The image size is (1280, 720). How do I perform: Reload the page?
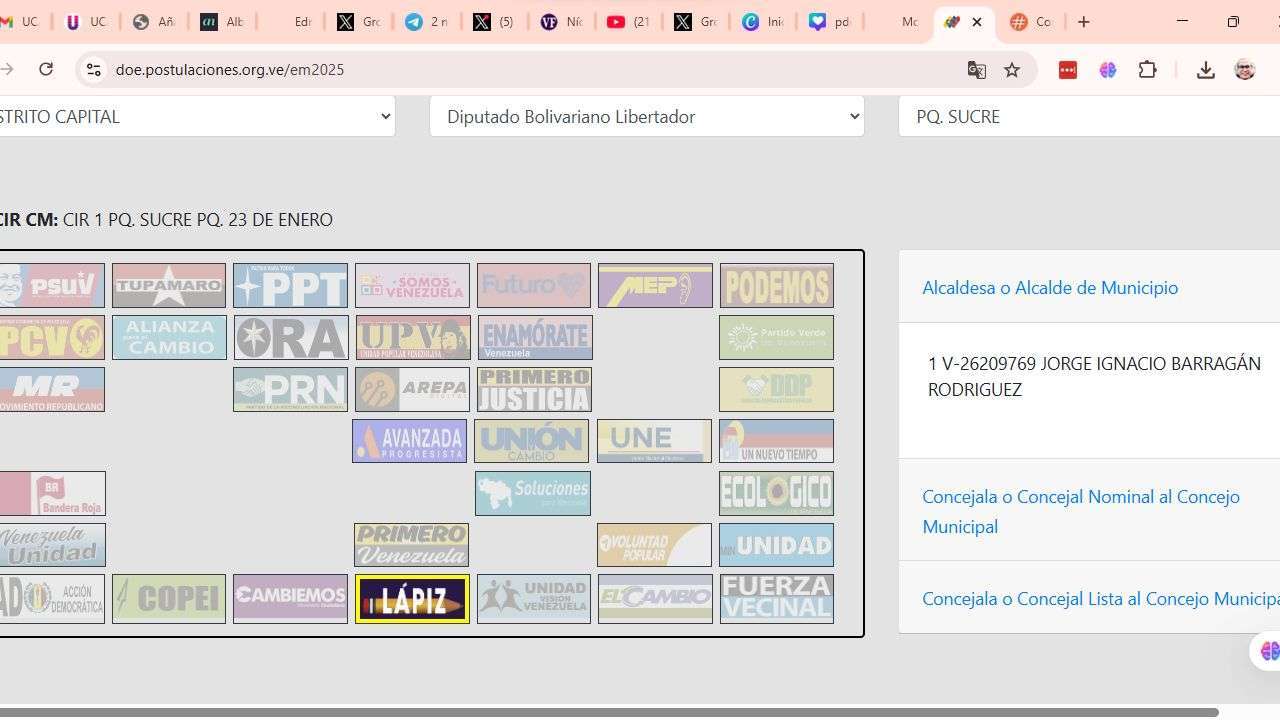(x=46, y=69)
